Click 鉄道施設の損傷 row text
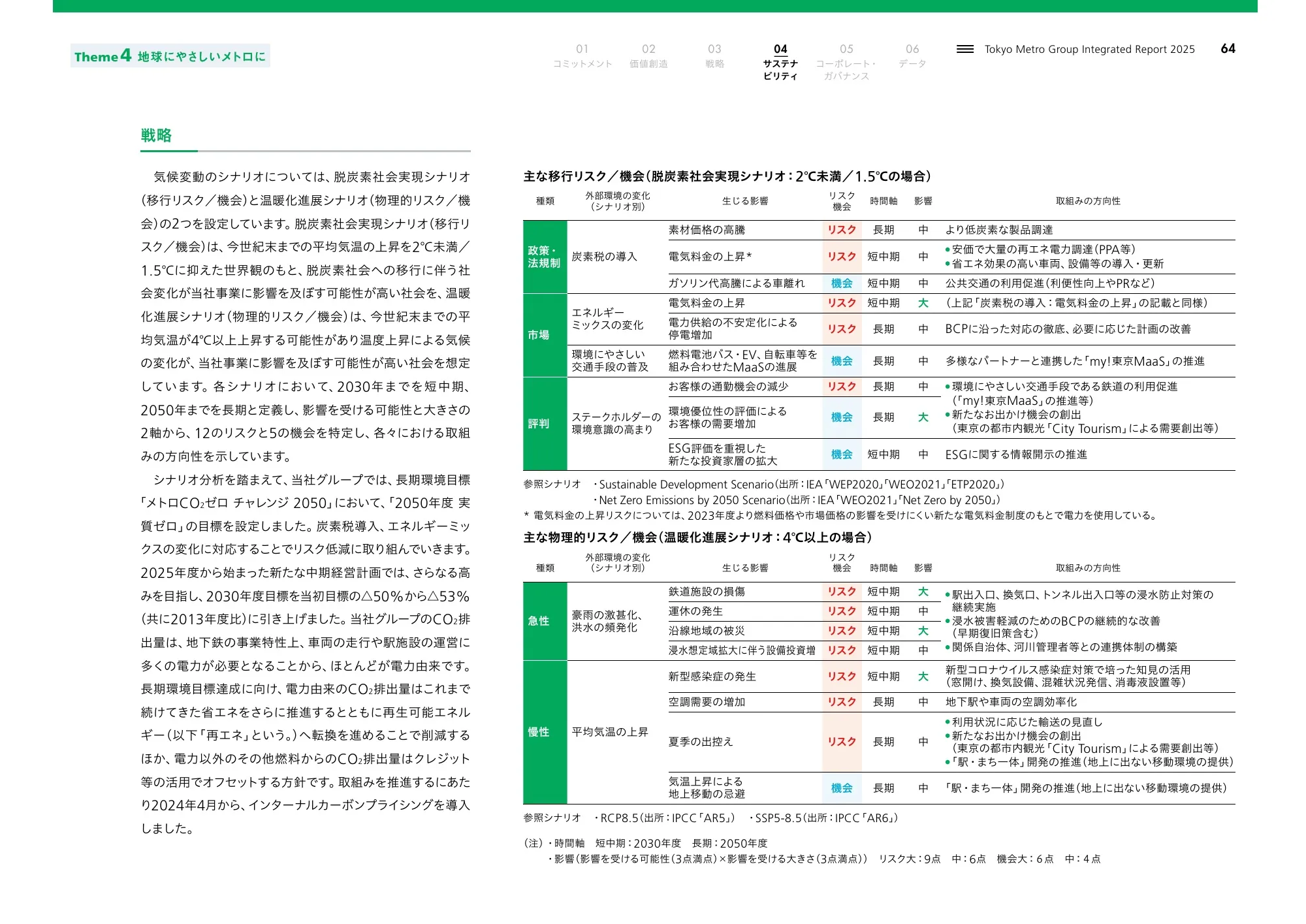1306x924 pixels. (x=707, y=592)
